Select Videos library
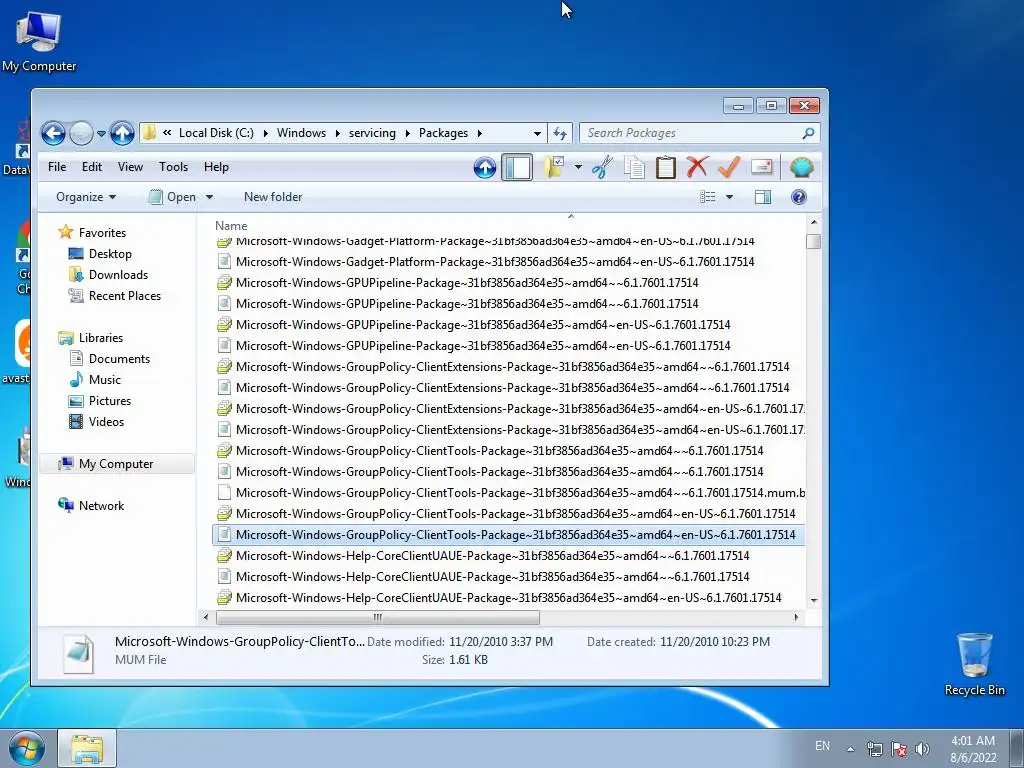Screen dimensions: 1024x768 click(x=106, y=421)
